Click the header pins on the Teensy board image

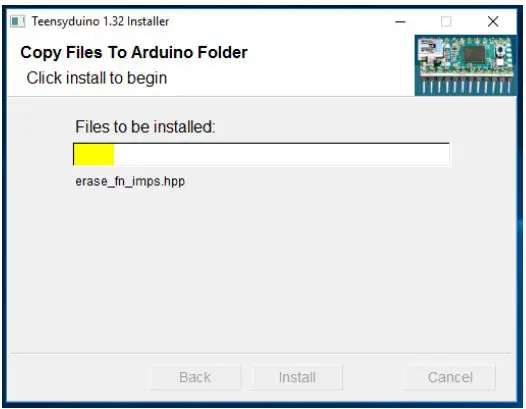[x=466, y=85]
